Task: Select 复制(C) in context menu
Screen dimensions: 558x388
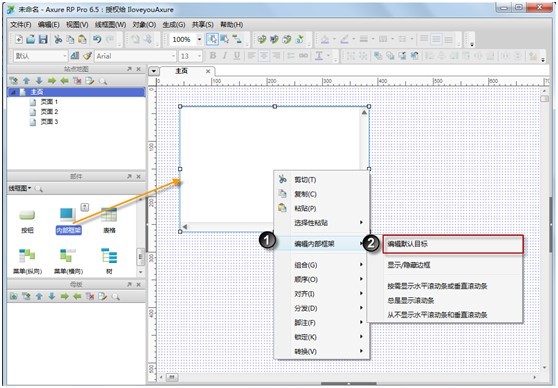Action: [322, 194]
